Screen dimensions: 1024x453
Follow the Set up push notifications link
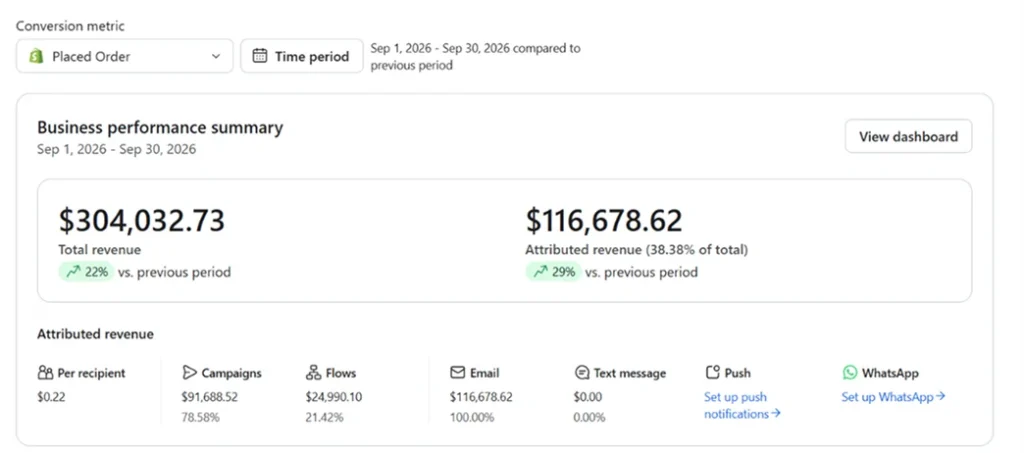click(x=743, y=405)
